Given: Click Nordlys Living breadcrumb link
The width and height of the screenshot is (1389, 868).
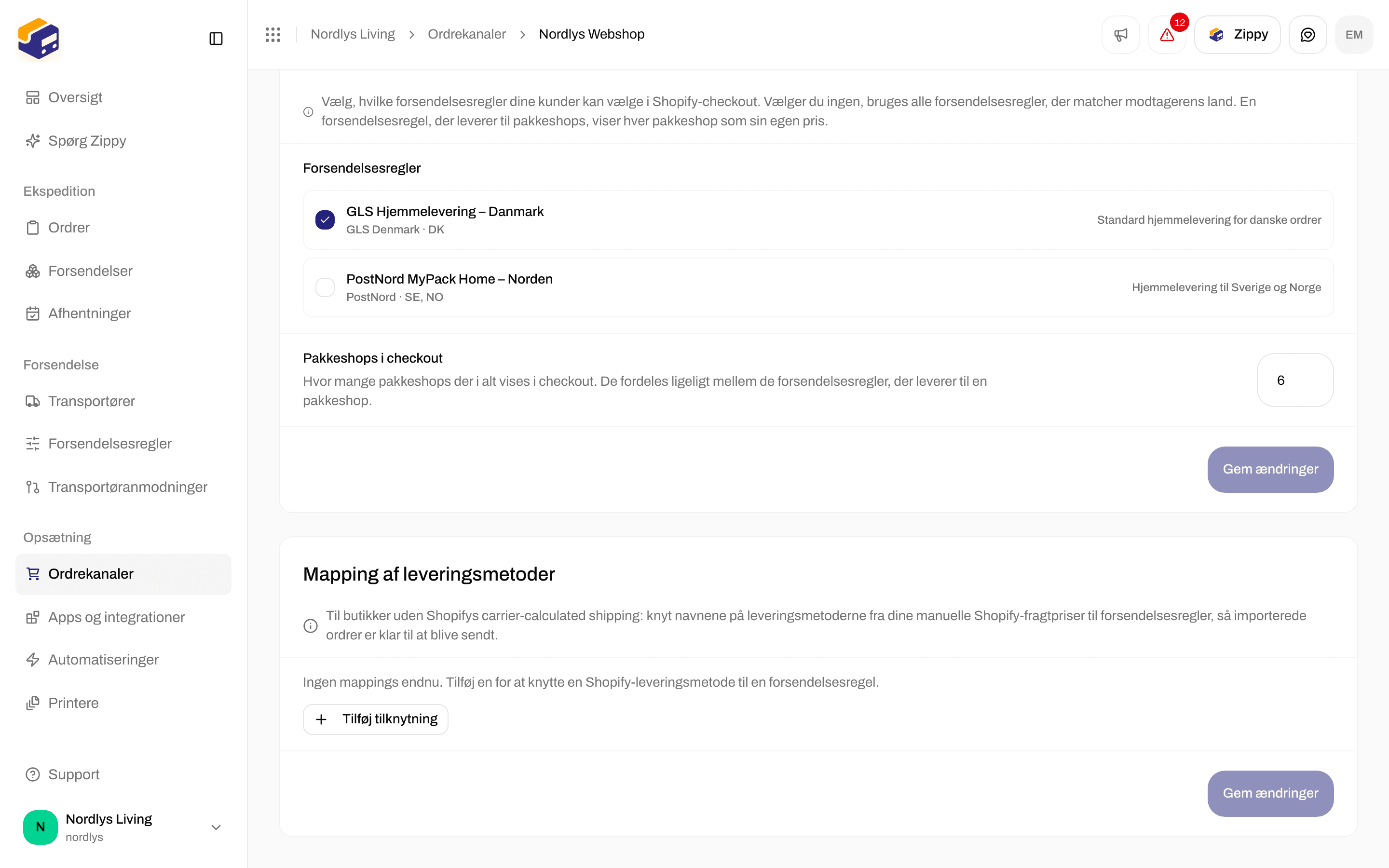Looking at the screenshot, I should point(353,34).
